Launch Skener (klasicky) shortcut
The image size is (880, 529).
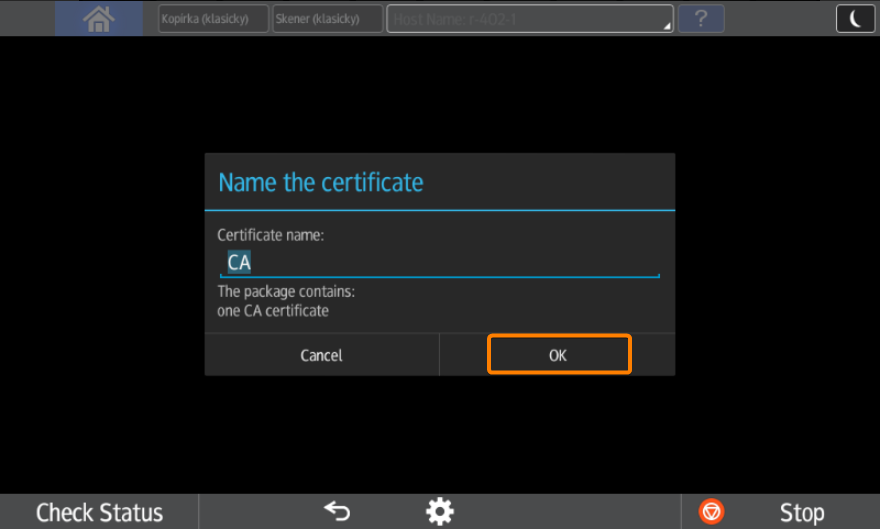click(328, 19)
